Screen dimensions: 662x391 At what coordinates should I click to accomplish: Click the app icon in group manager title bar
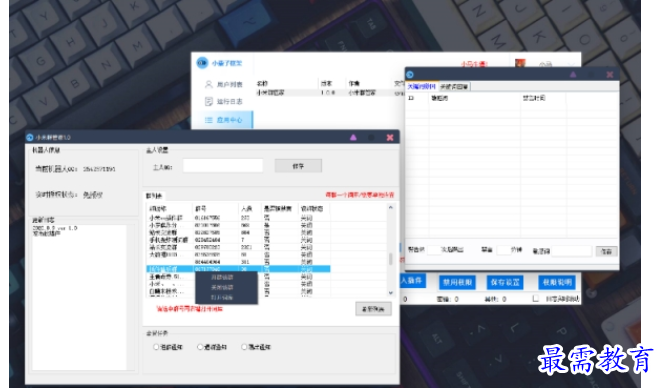(x=30, y=137)
